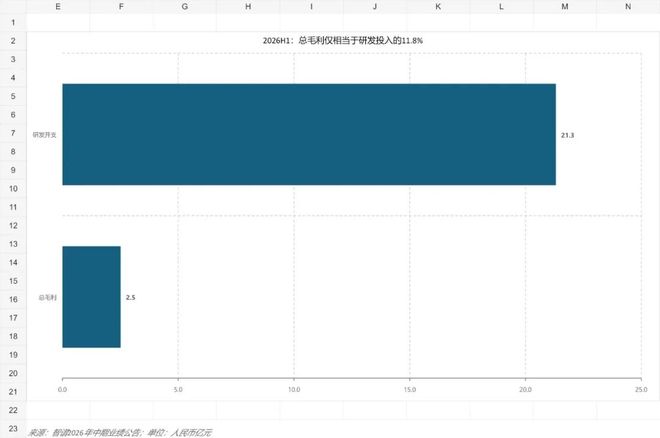The width and height of the screenshot is (660, 438).
Task: Click the 研发开支 category label
Action: coord(45,135)
